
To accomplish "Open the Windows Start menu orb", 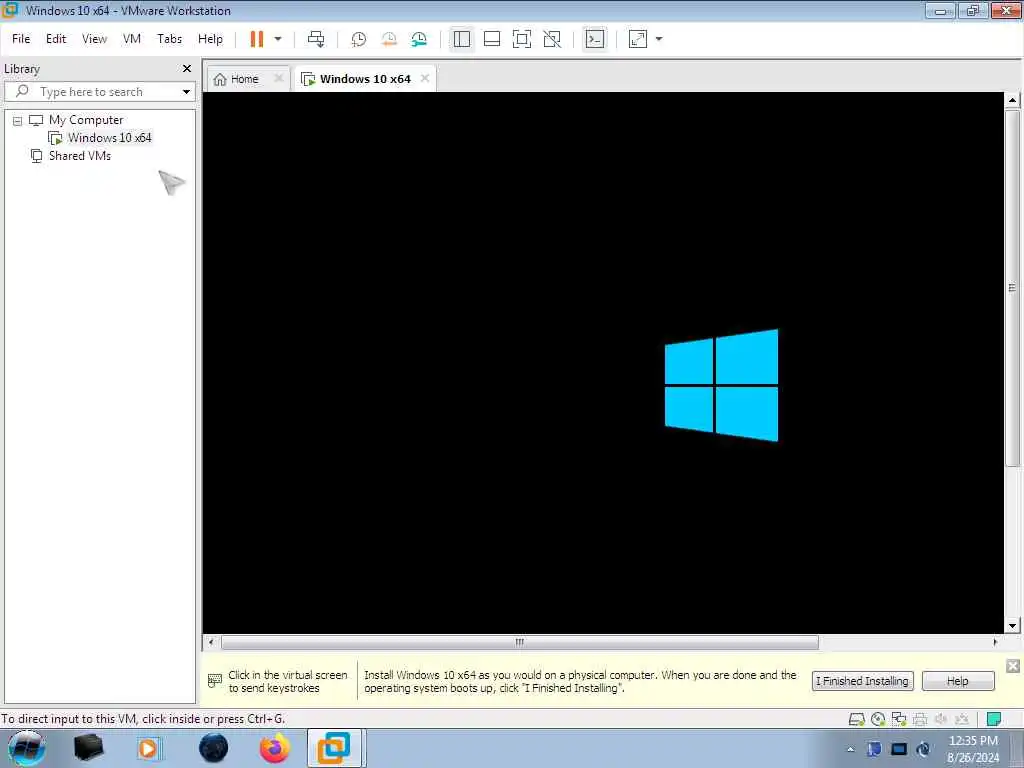I will [x=27, y=748].
